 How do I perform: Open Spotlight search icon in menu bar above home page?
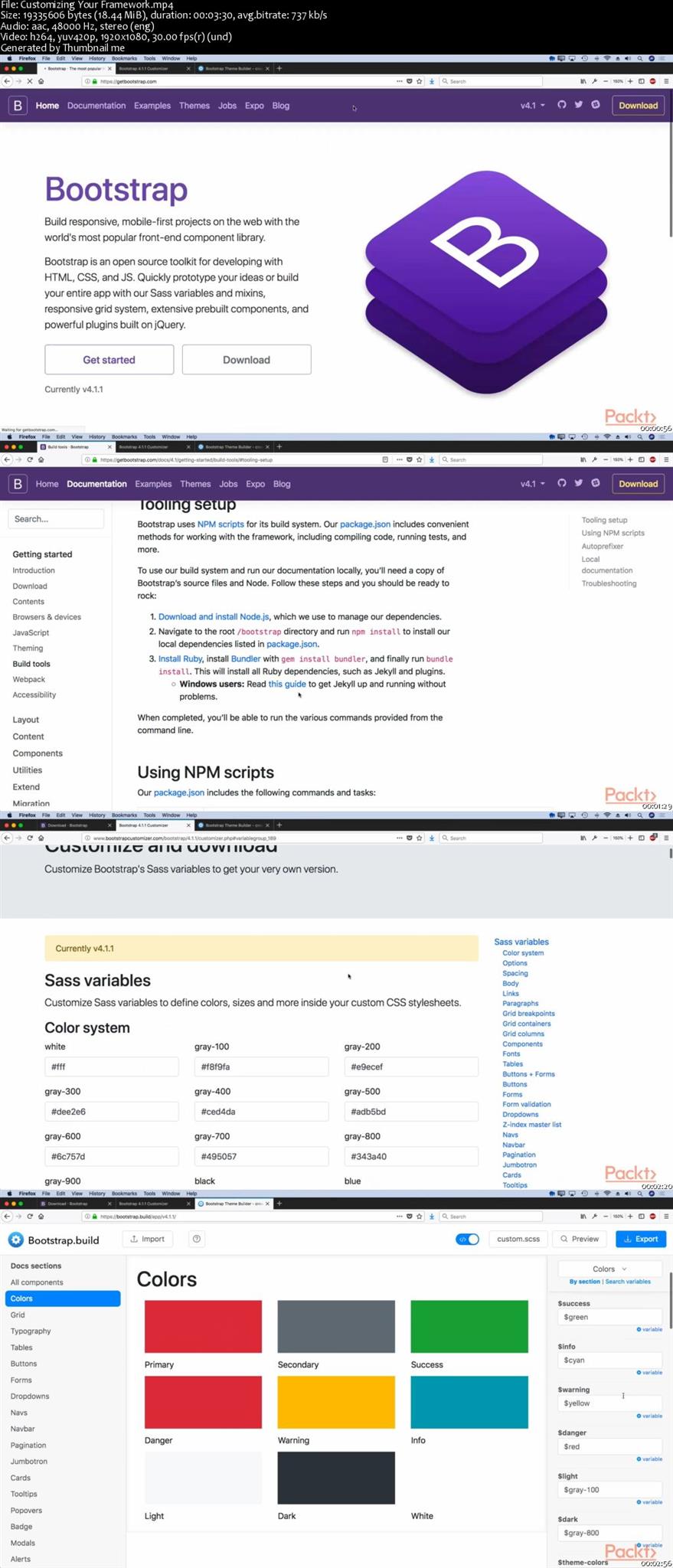click(640, 58)
